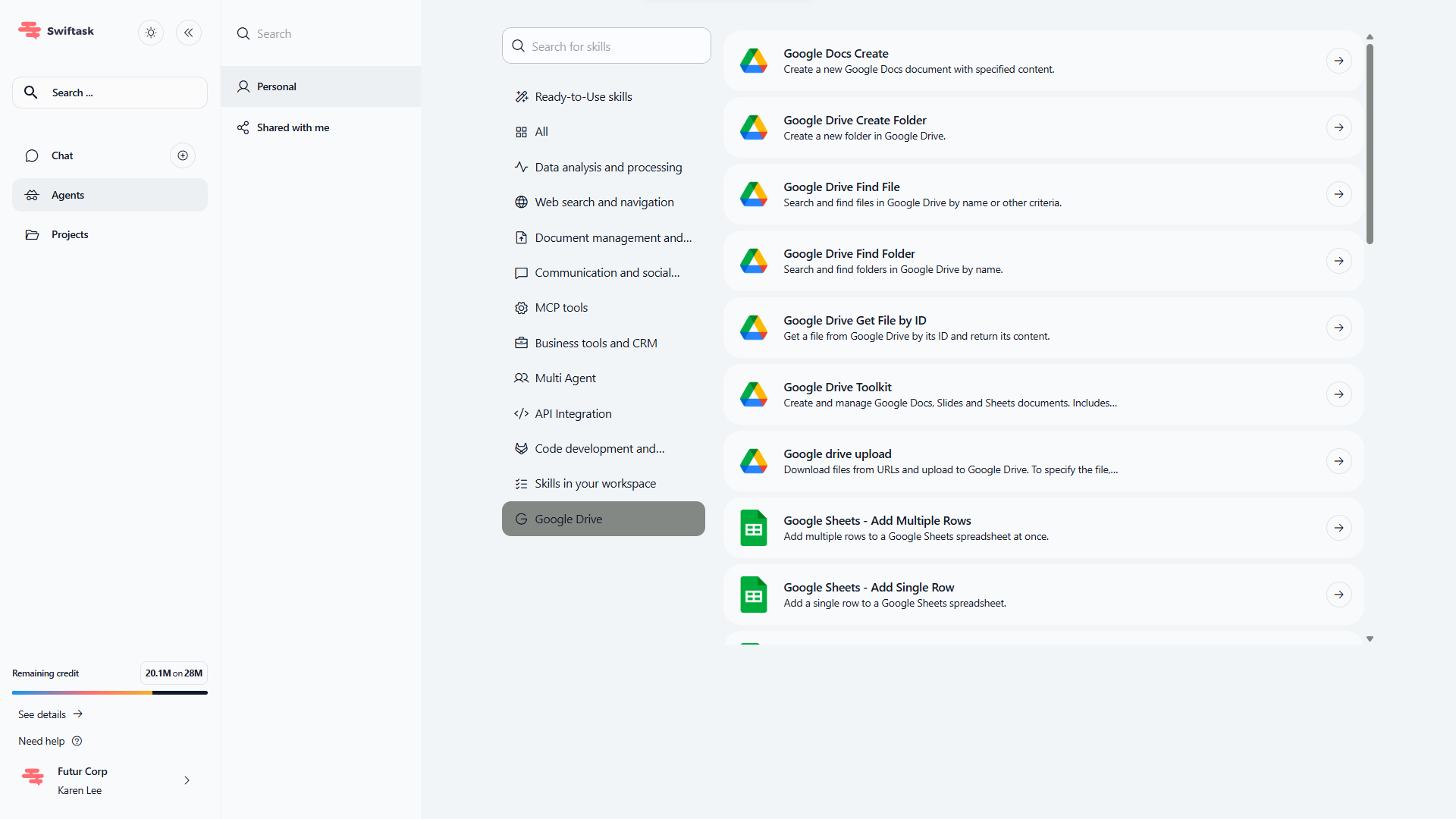Switch to Shared with me tab

(x=293, y=127)
